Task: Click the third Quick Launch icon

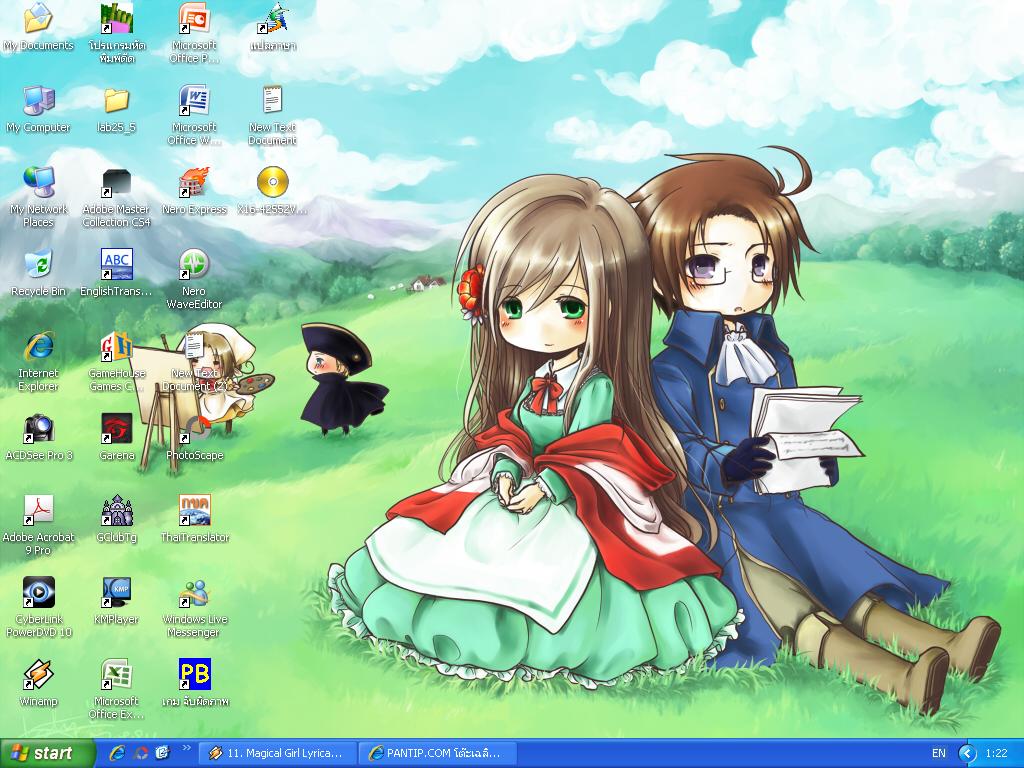Action: pos(163,754)
